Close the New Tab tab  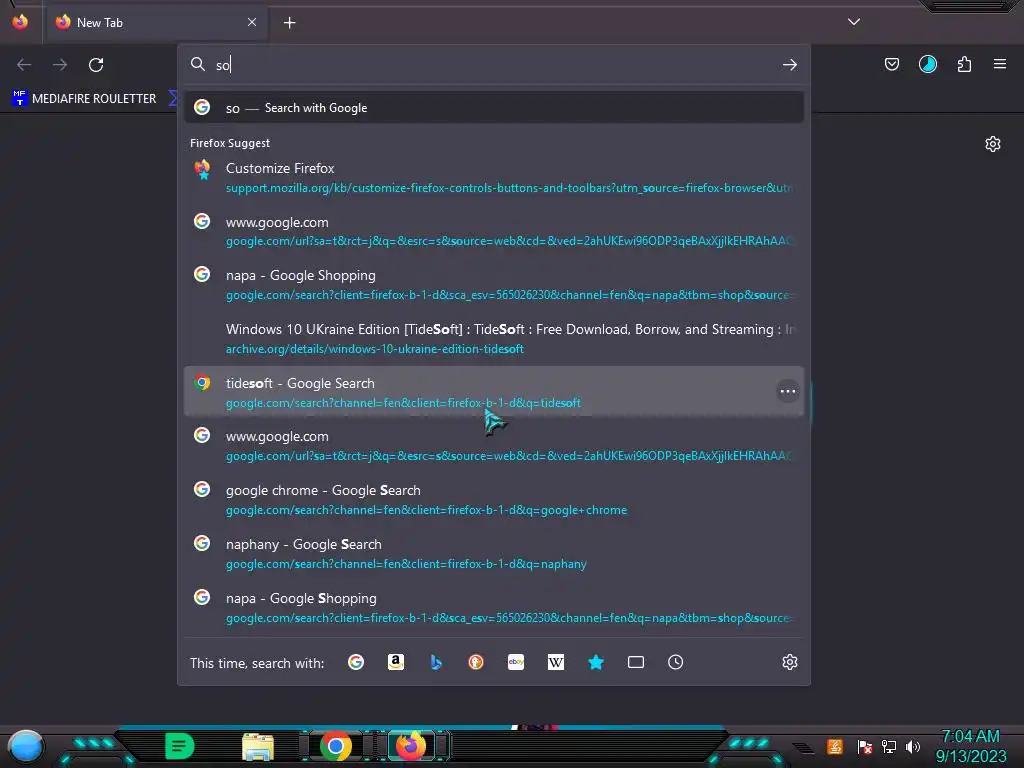pos(252,22)
